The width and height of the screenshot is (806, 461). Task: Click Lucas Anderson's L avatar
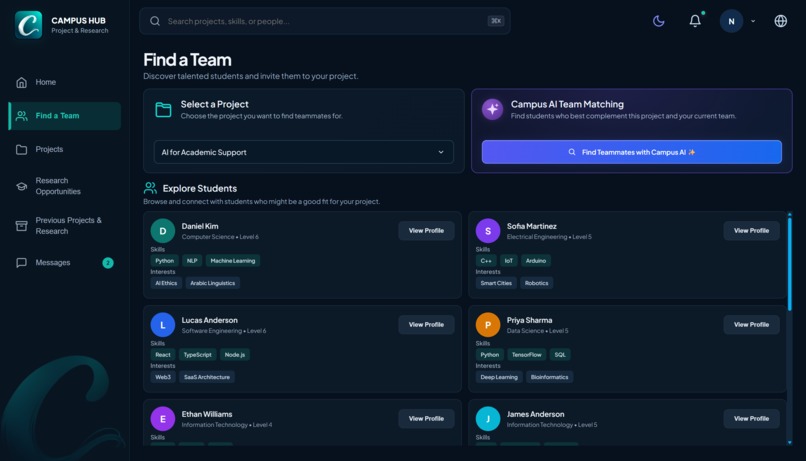163,325
